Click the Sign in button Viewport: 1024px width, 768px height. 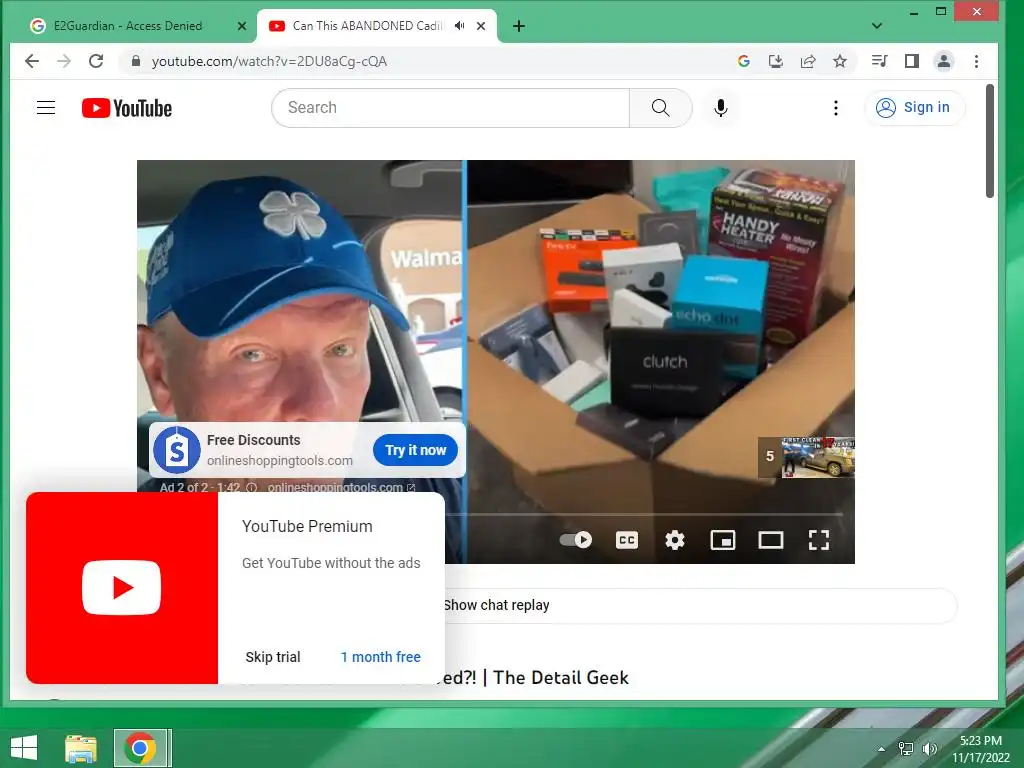(914, 108)
